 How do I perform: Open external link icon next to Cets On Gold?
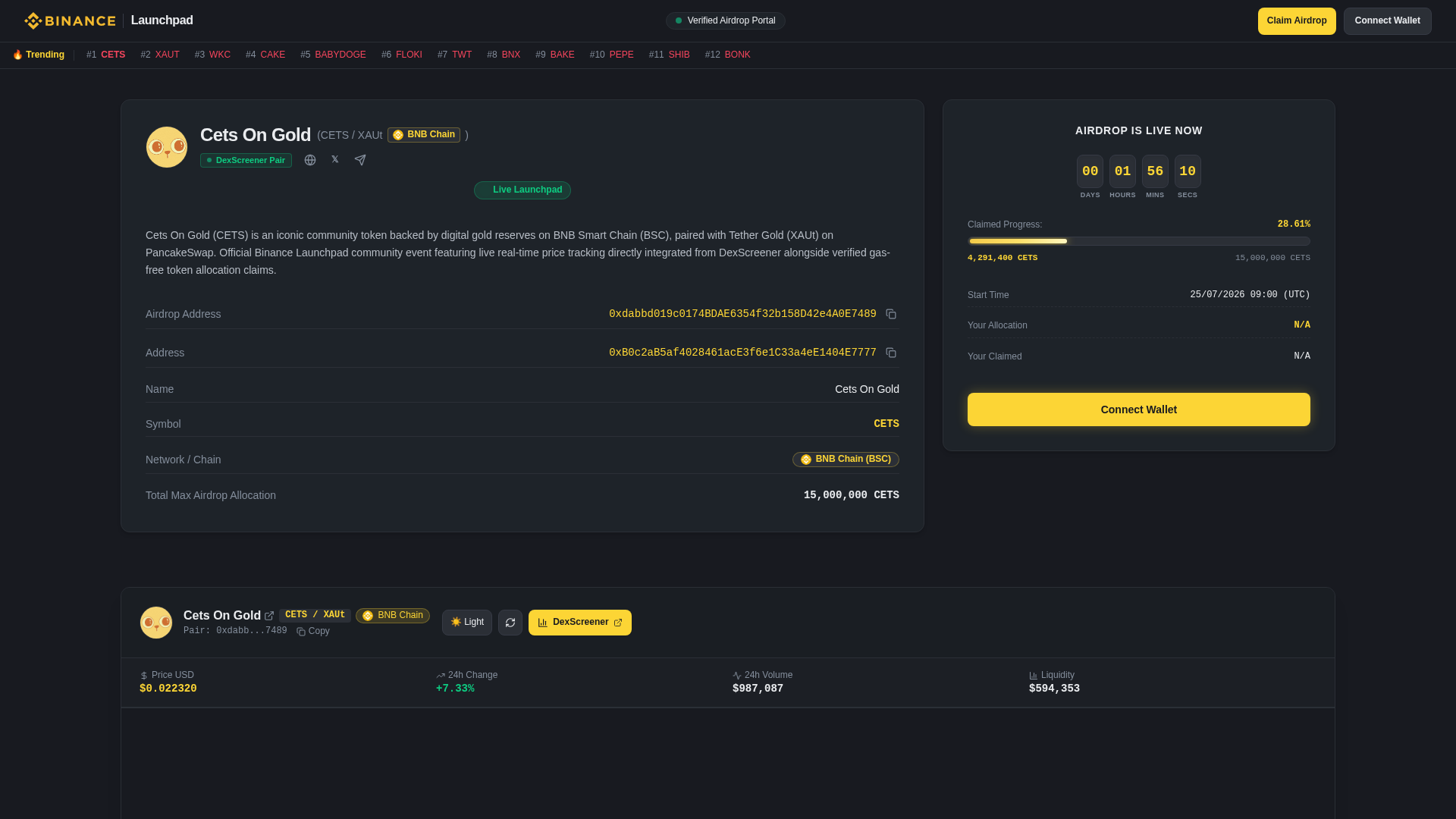click(269, 616)
